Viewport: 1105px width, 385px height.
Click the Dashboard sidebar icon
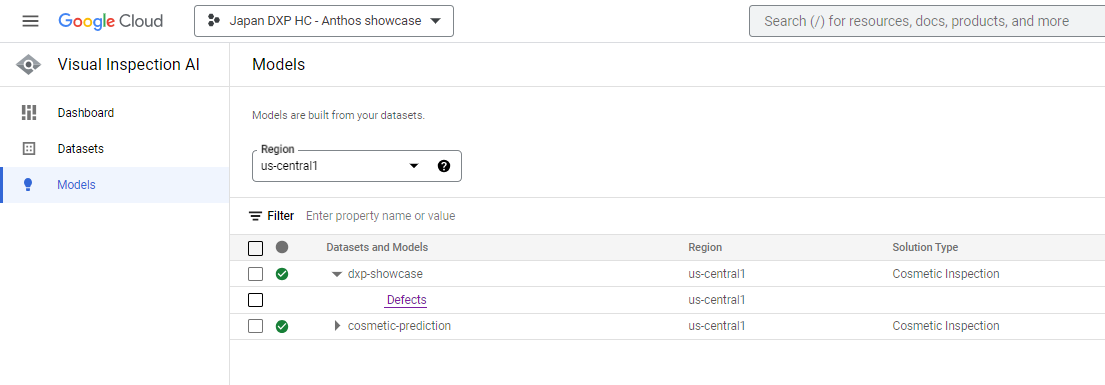(29, 113)
